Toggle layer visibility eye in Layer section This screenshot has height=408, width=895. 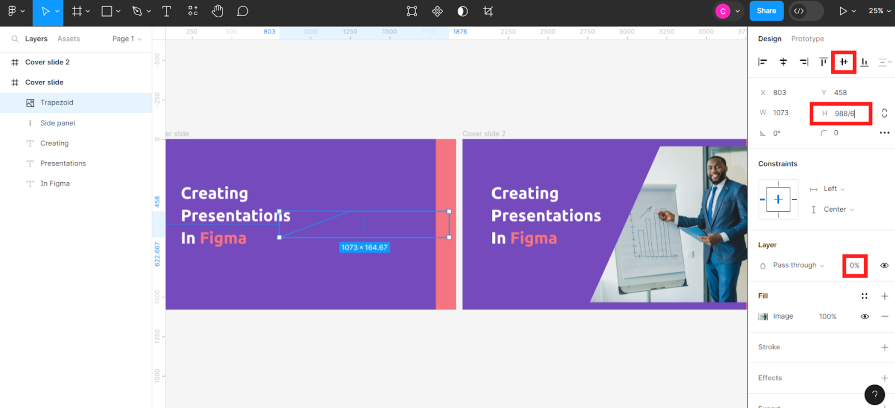(884, 265)
